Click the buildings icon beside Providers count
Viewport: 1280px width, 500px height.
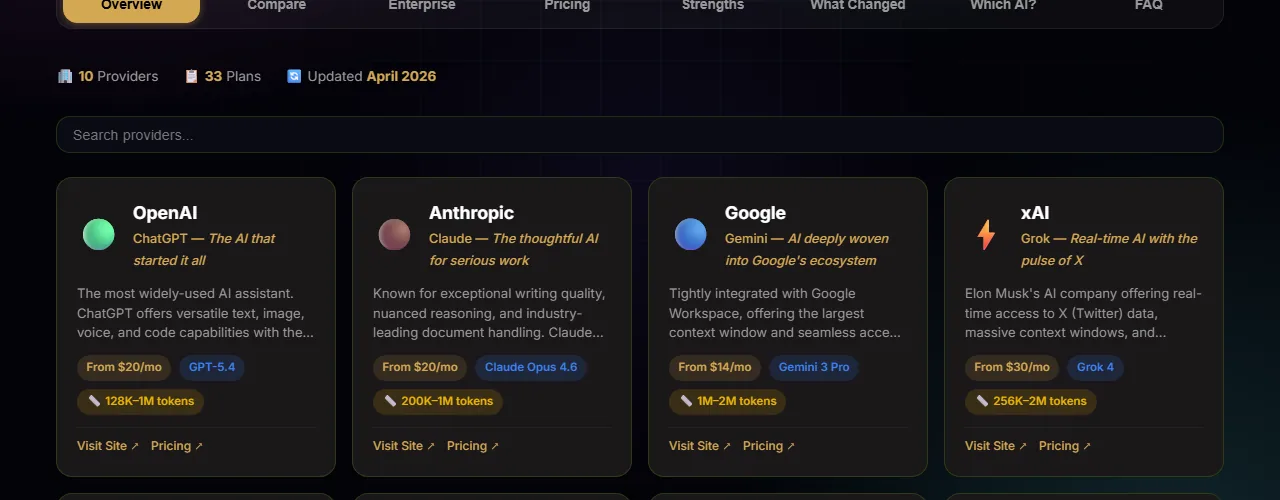(x=65, y=76)
